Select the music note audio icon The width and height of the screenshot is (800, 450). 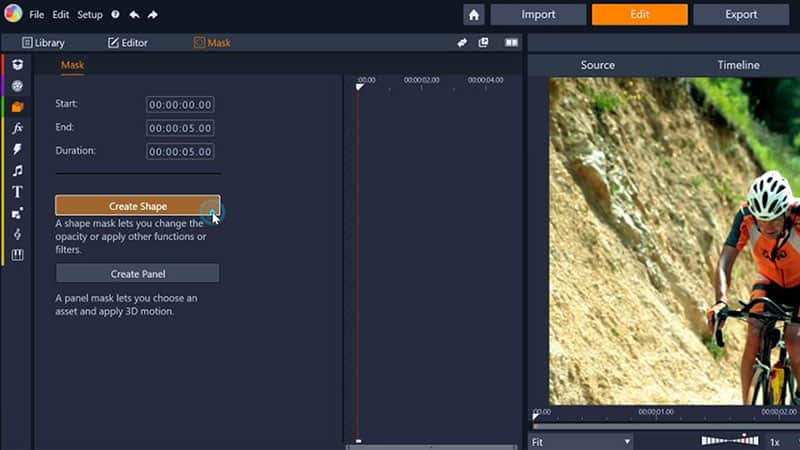coord(18,171)
